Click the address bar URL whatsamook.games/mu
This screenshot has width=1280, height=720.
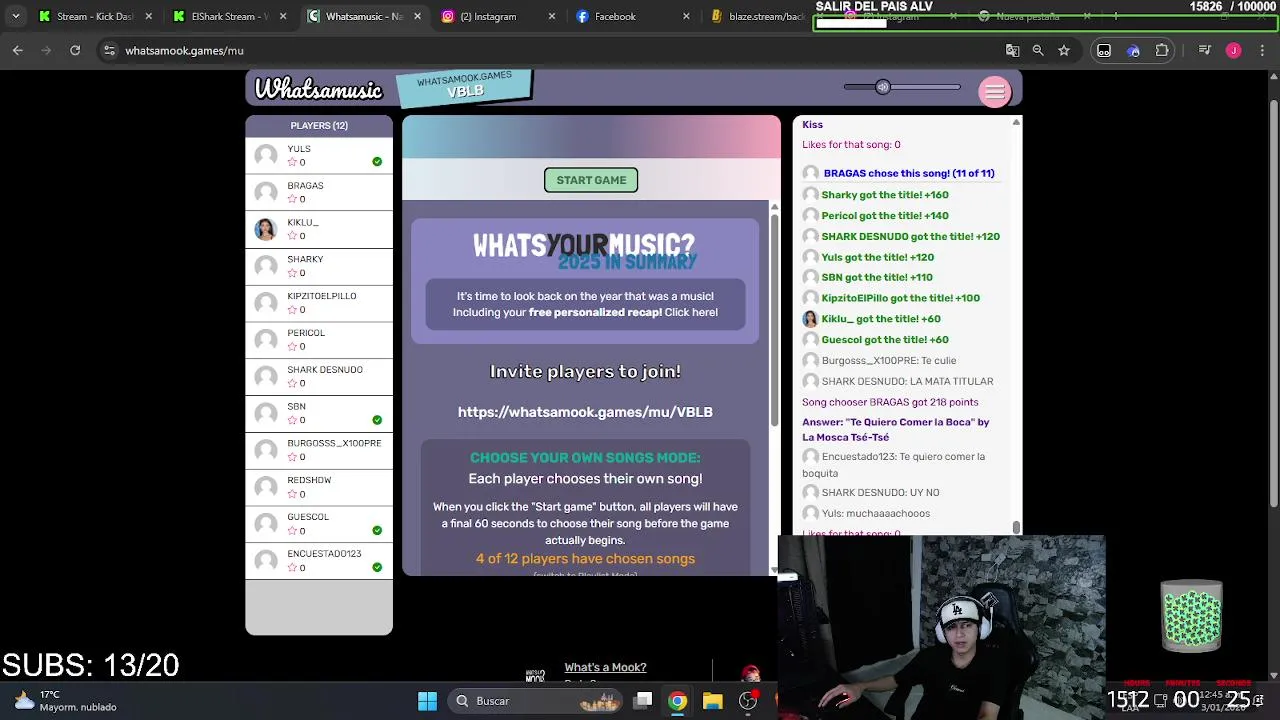point(184,50)
